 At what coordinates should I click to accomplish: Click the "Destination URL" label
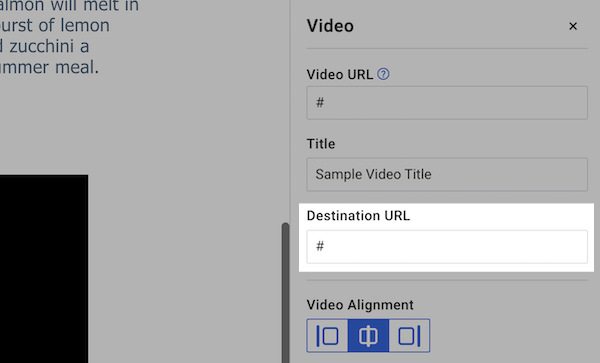[x=358, y=216]
